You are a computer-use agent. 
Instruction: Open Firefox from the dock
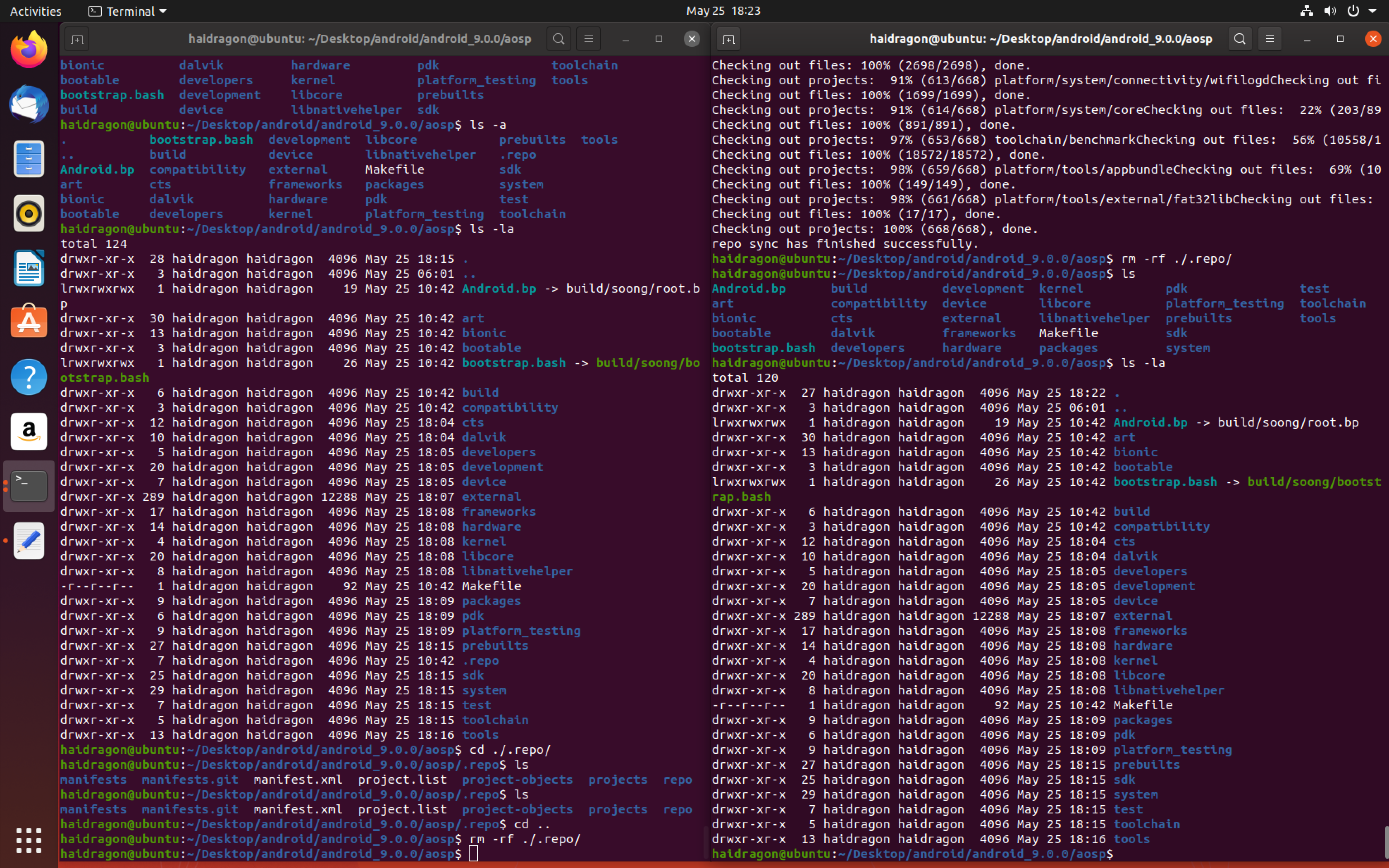click(x=29, y=49)
